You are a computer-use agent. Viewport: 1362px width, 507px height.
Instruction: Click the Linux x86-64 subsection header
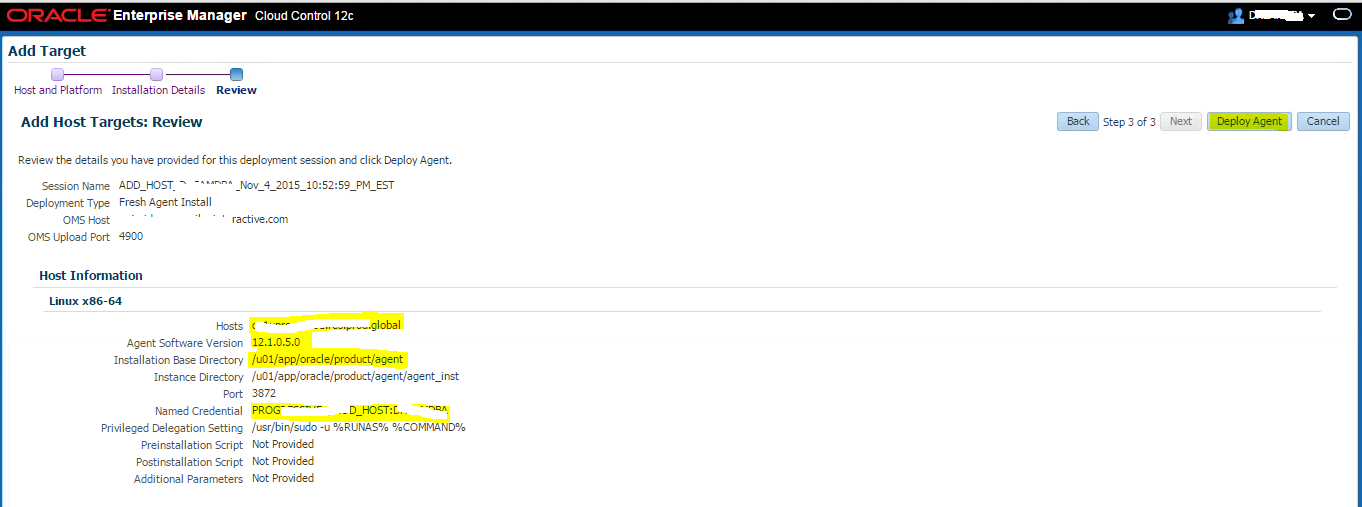pos(86,300)
